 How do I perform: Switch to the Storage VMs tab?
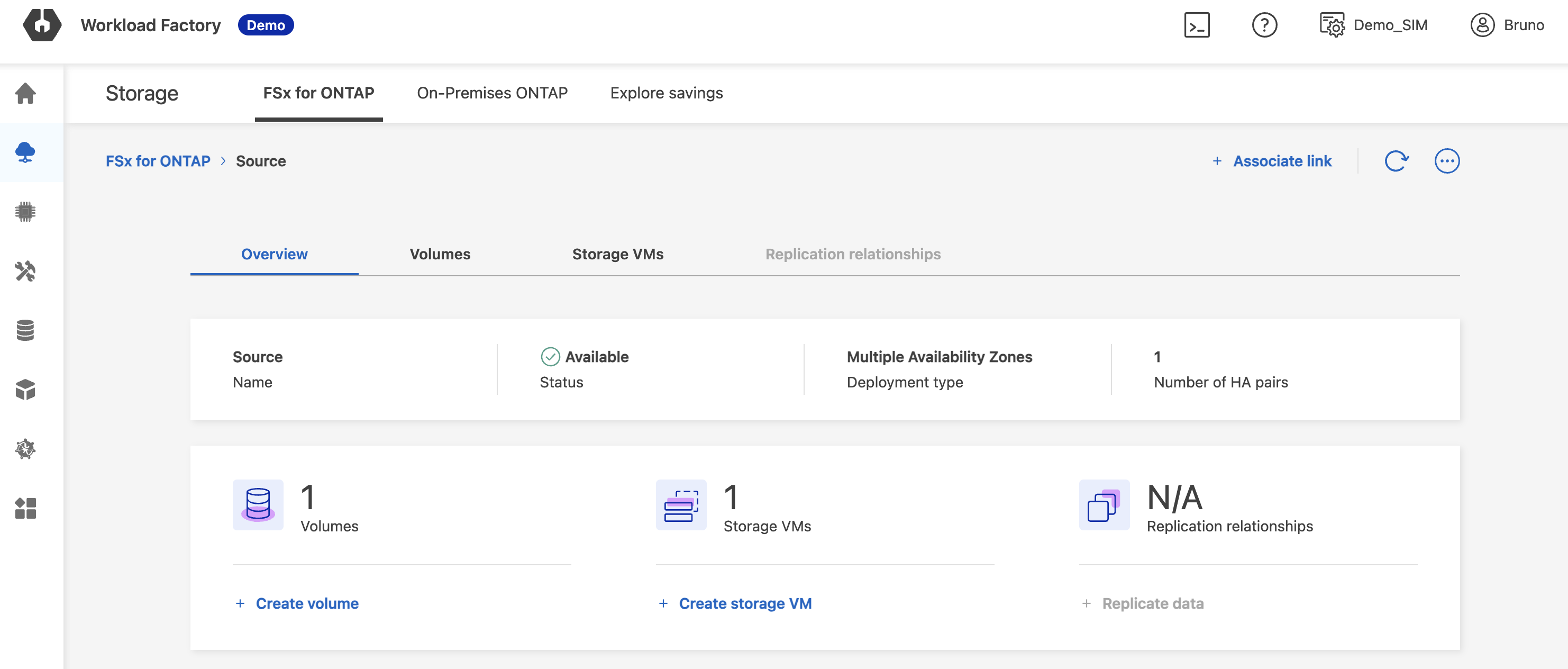(617, 254)
